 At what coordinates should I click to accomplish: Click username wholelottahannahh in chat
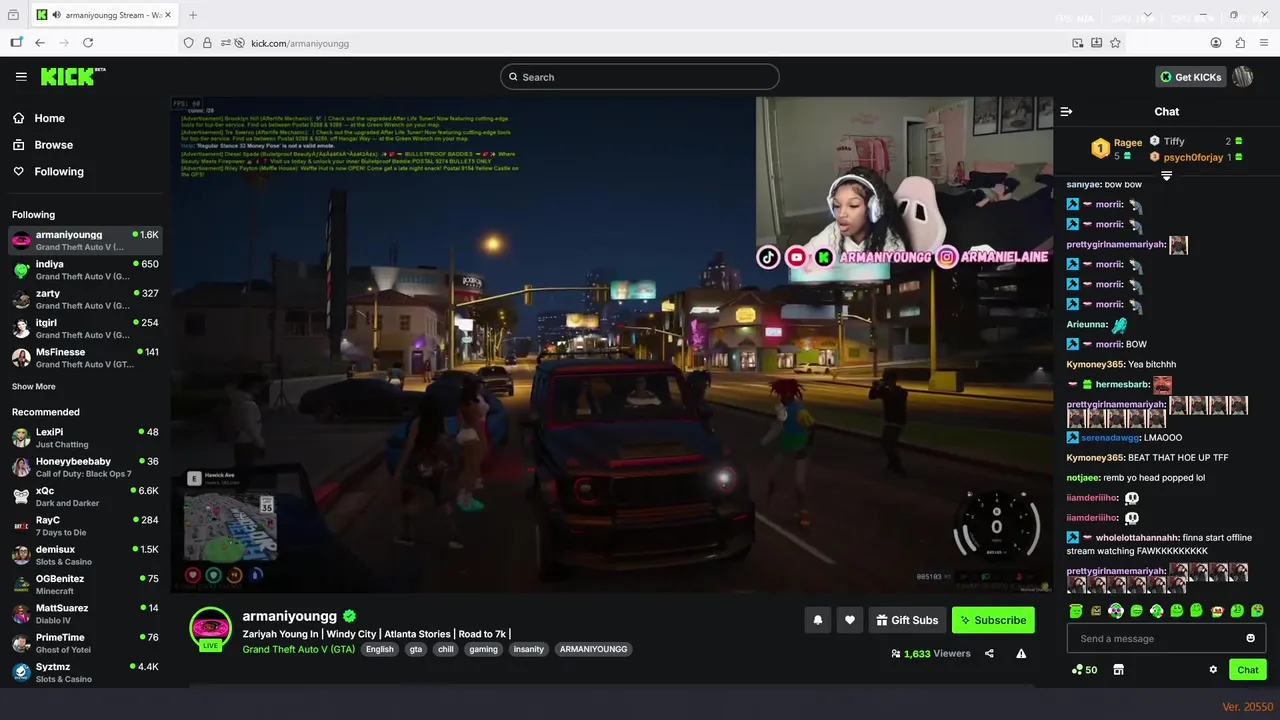coord(1137,538)
